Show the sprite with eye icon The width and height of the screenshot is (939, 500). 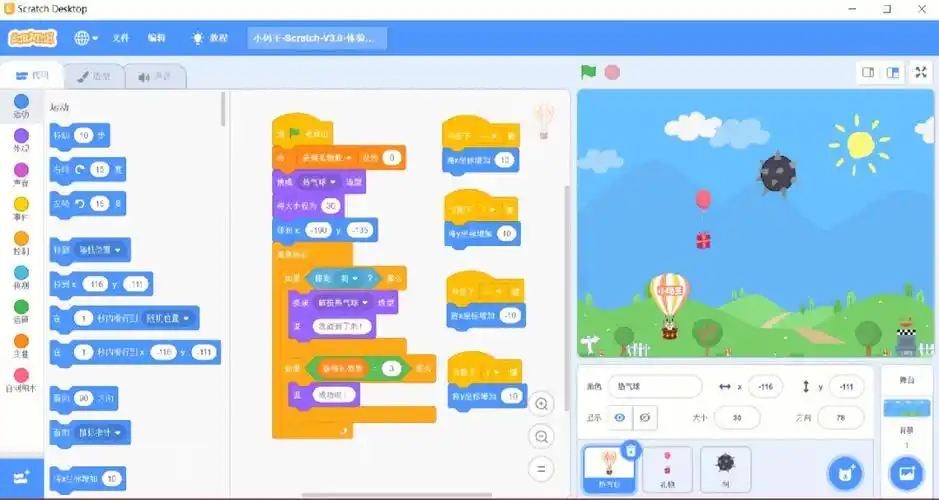(x=620, y=417)
